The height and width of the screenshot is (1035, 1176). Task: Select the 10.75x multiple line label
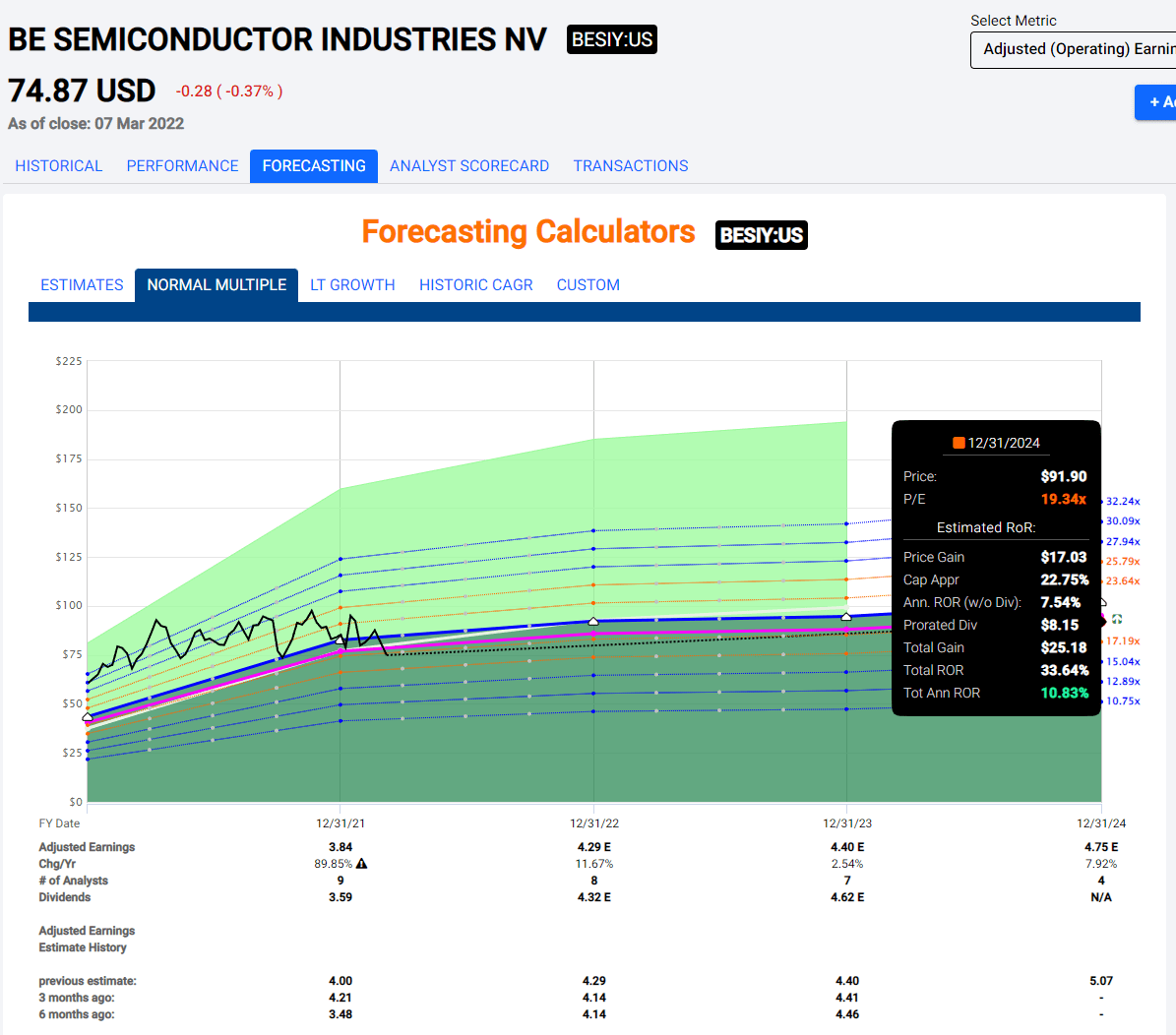pyautogui.click(x=1123, y=700)
